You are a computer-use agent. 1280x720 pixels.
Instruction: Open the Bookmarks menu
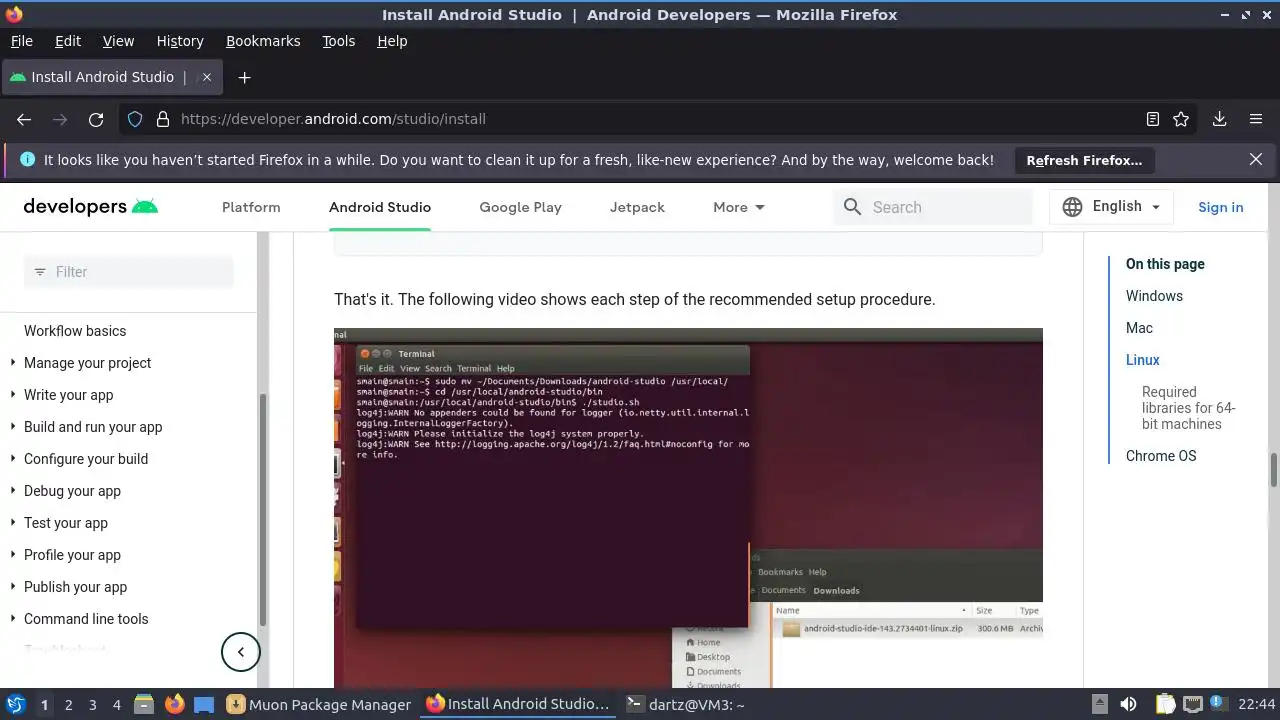[263, 41]
